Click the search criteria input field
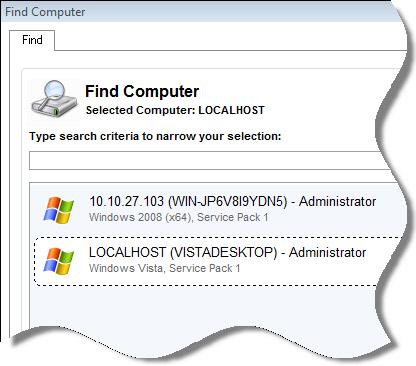Viewport: 416px width, 366px height. coord(210,160)
